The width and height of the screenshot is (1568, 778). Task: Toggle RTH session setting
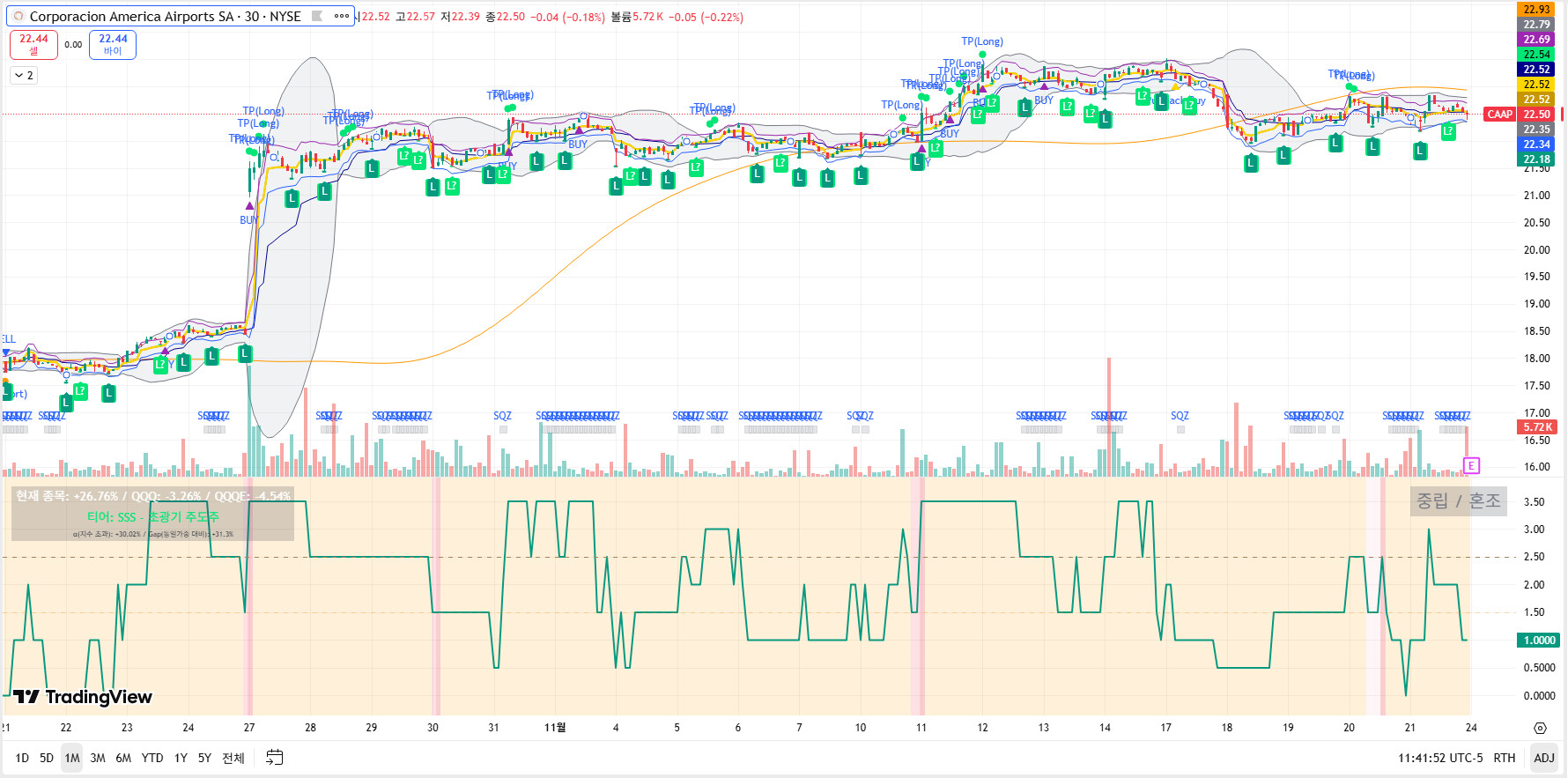pyautogui.click(x=1505, y=758)
